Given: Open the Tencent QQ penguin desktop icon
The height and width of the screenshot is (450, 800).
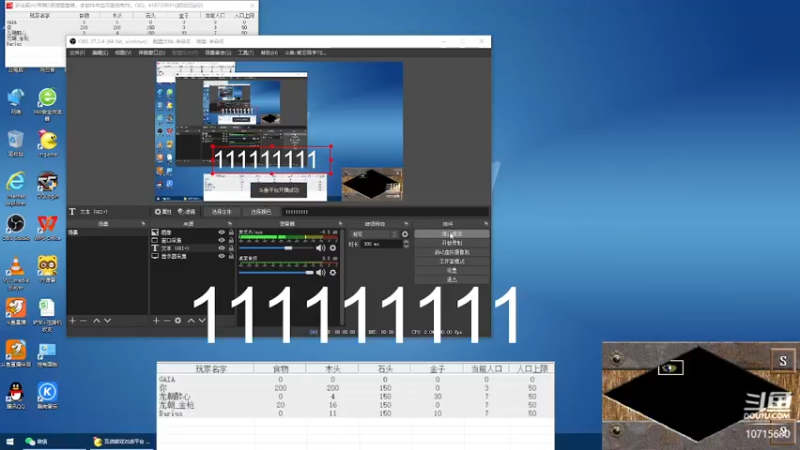Looking at the screenshot, I should point(16,396).
